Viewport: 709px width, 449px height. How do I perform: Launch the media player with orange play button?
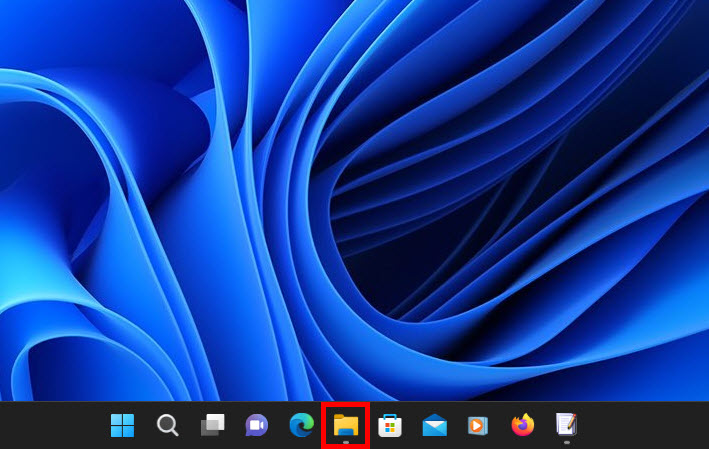478,425
